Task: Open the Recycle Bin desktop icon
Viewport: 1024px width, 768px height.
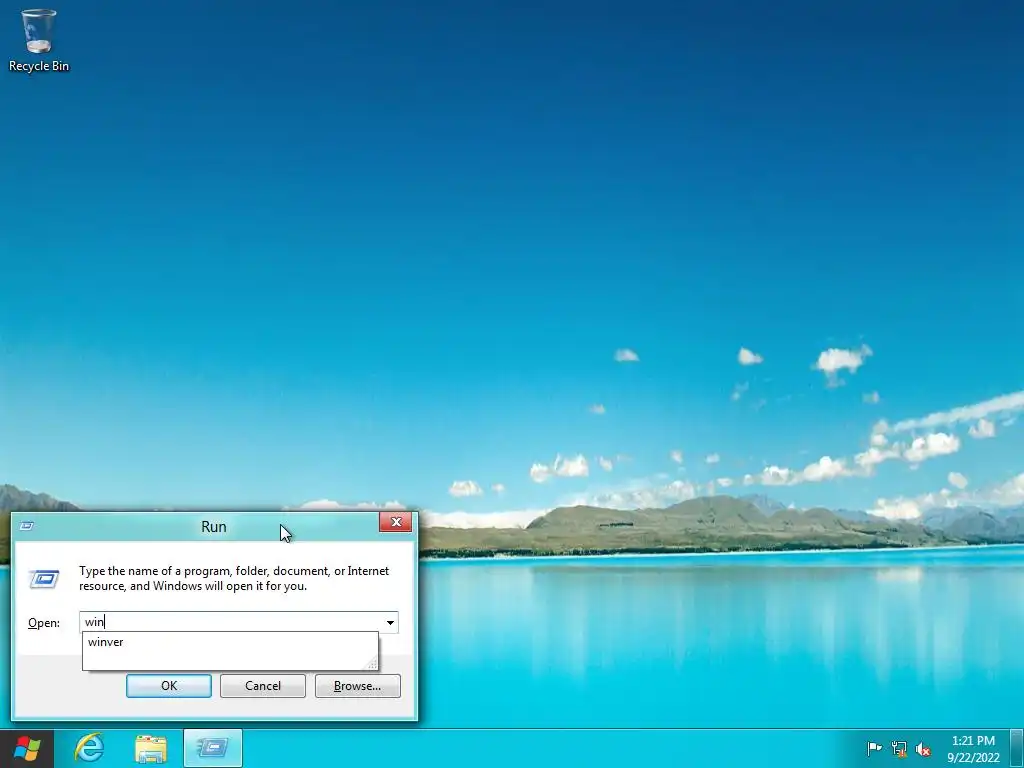Action: (39, 40)
